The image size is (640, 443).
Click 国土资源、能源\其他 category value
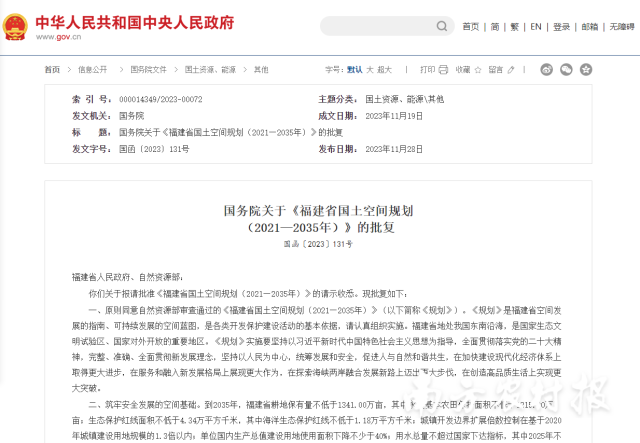404,99
